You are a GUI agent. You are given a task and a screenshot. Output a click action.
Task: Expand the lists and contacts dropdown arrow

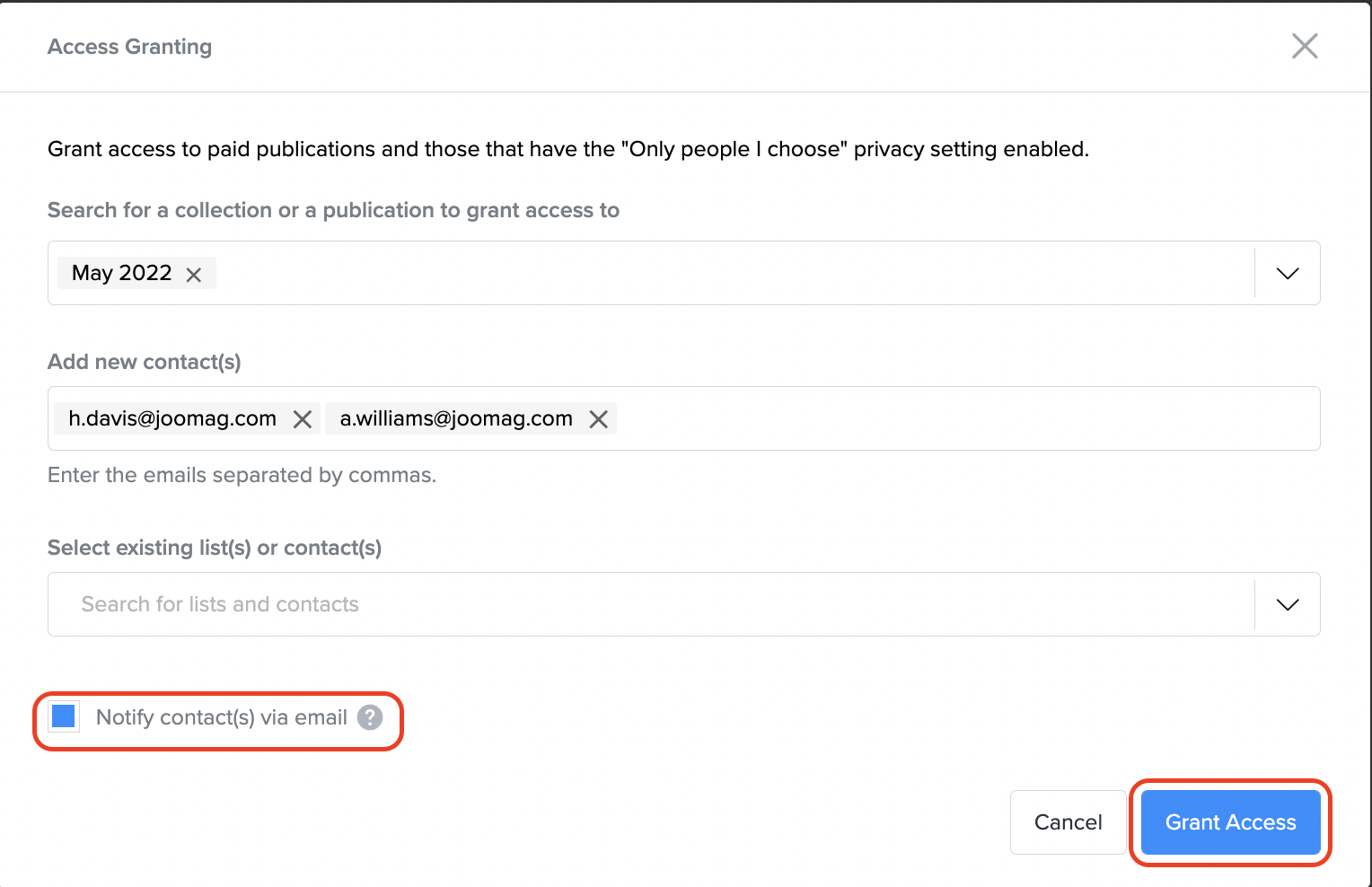1287,605
